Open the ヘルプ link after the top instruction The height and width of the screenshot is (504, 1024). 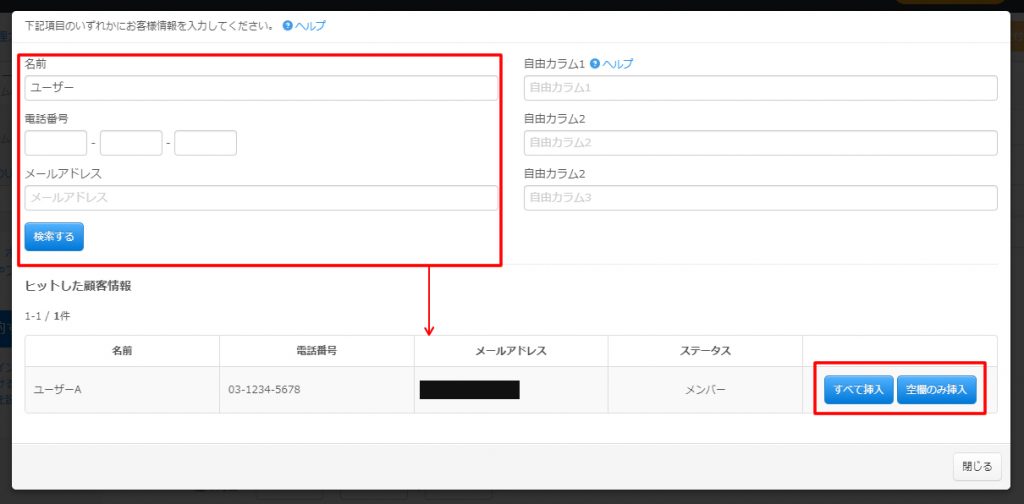[310, 25]
